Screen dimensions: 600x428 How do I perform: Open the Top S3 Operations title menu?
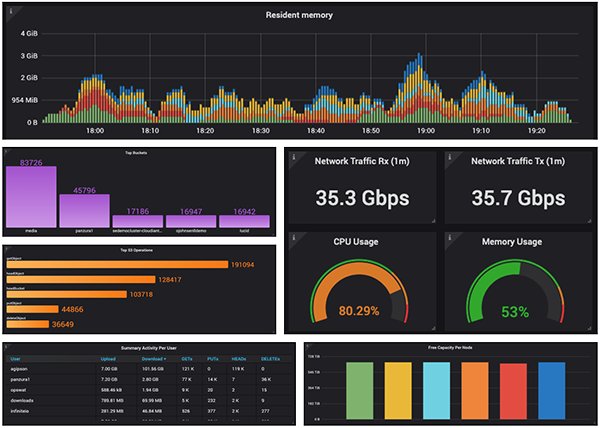click(x=137, y=250)
